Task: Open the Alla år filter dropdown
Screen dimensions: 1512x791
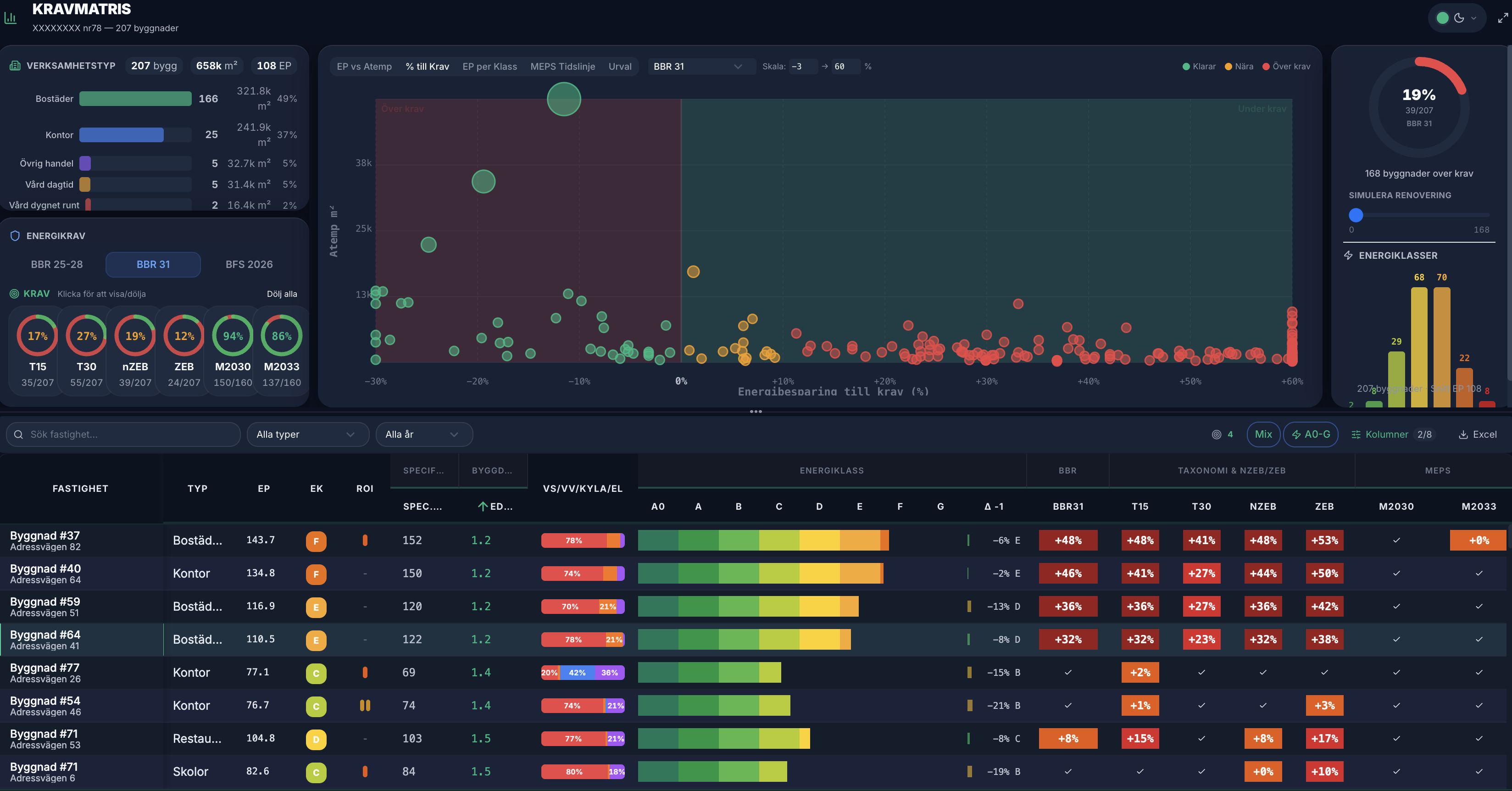Action: pos(424,434)
